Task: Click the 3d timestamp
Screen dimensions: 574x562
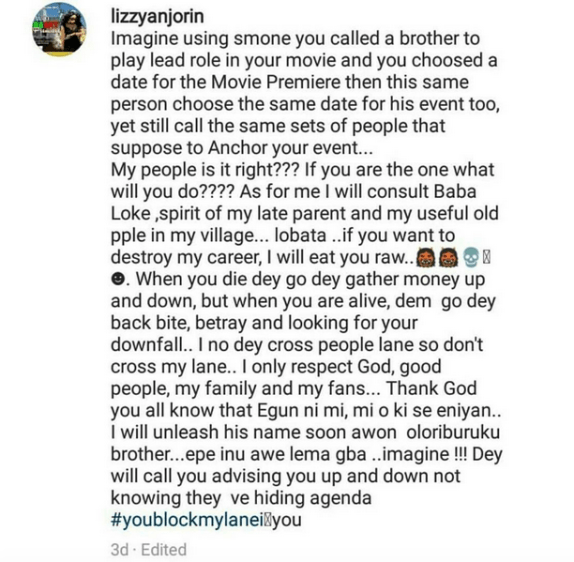Action: point(120,550)
